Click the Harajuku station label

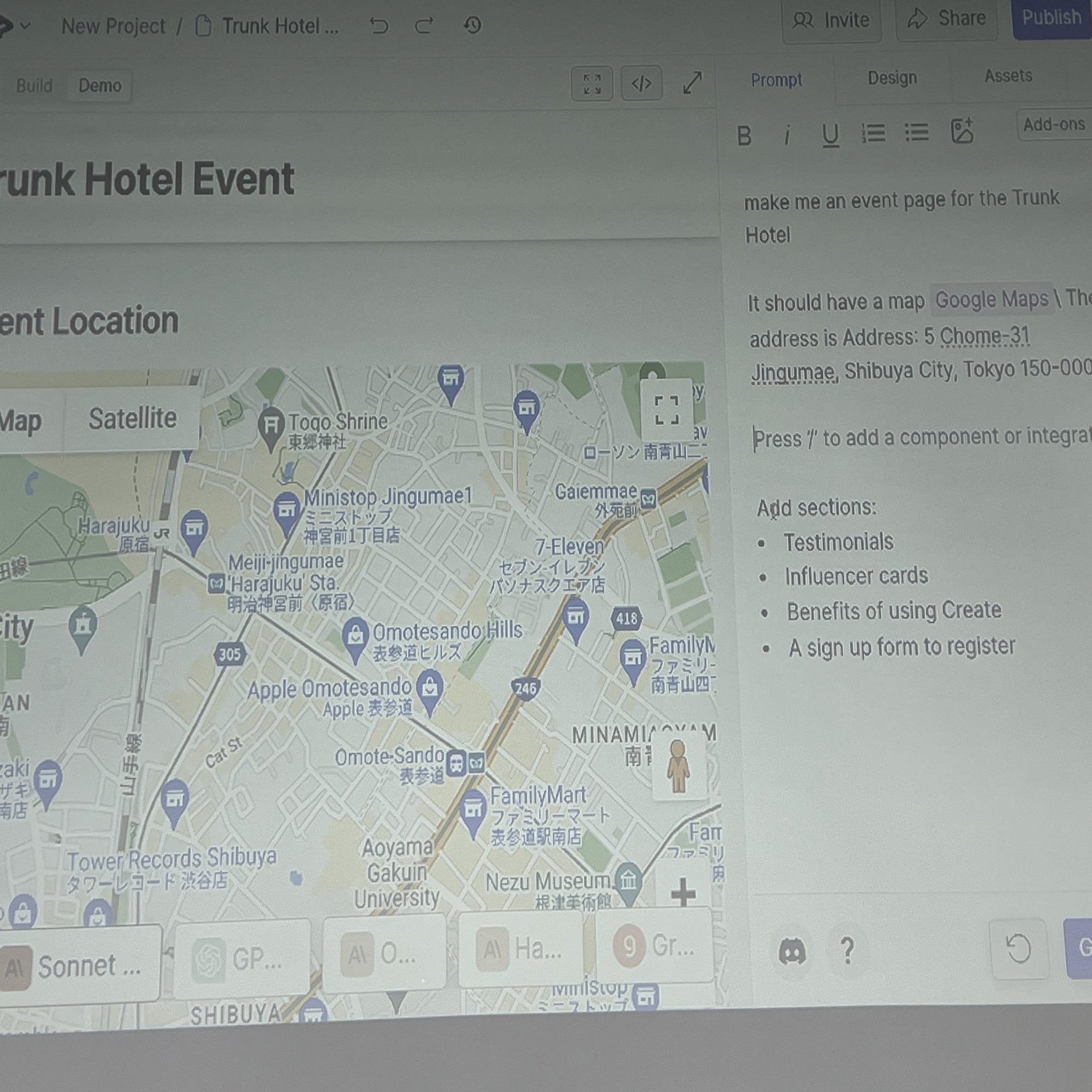click(115, 533)
